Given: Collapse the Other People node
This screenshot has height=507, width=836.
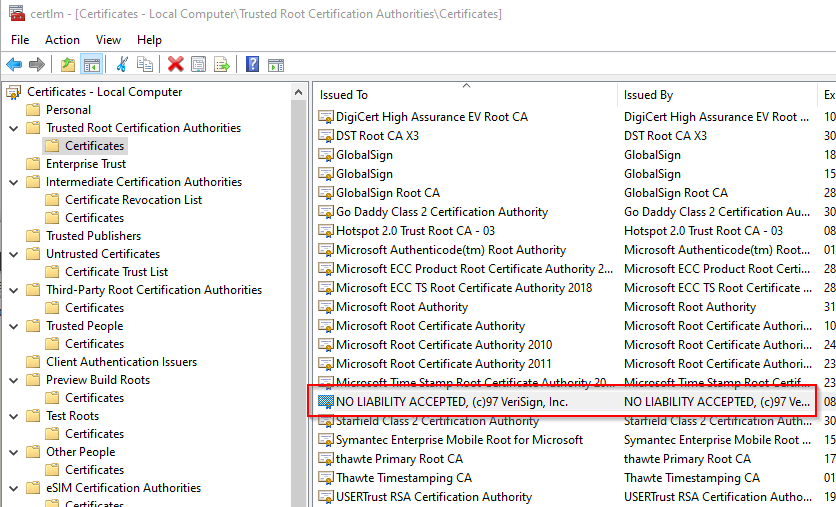Looking at the screenshot, I should click(x=14, y=452).
